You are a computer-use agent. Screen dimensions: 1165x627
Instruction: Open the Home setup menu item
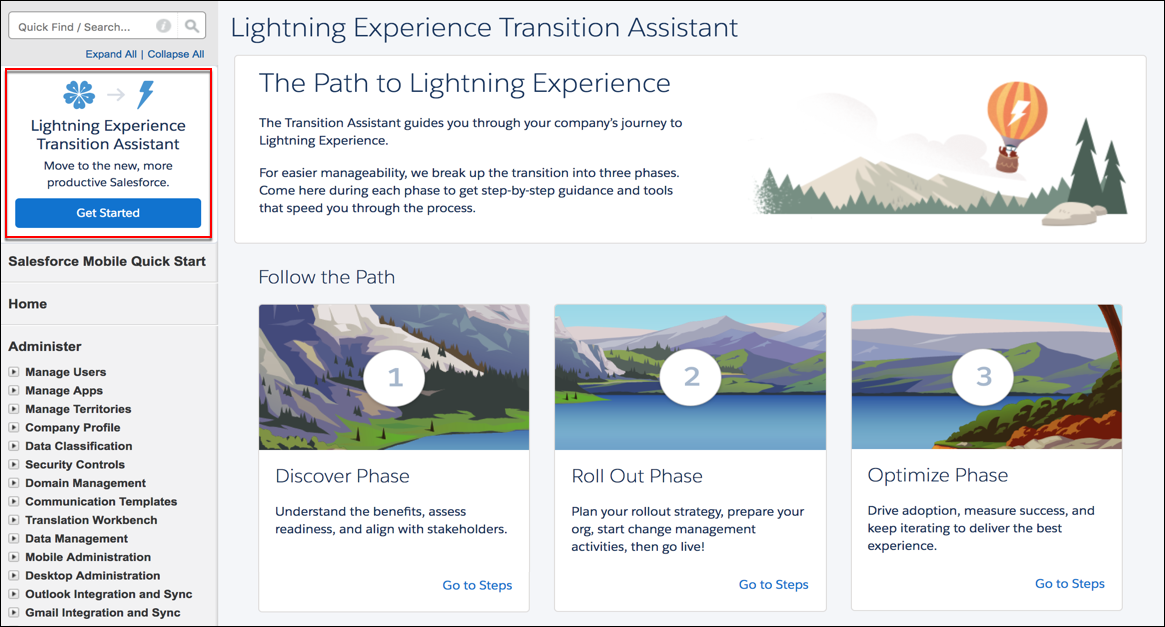27,304
